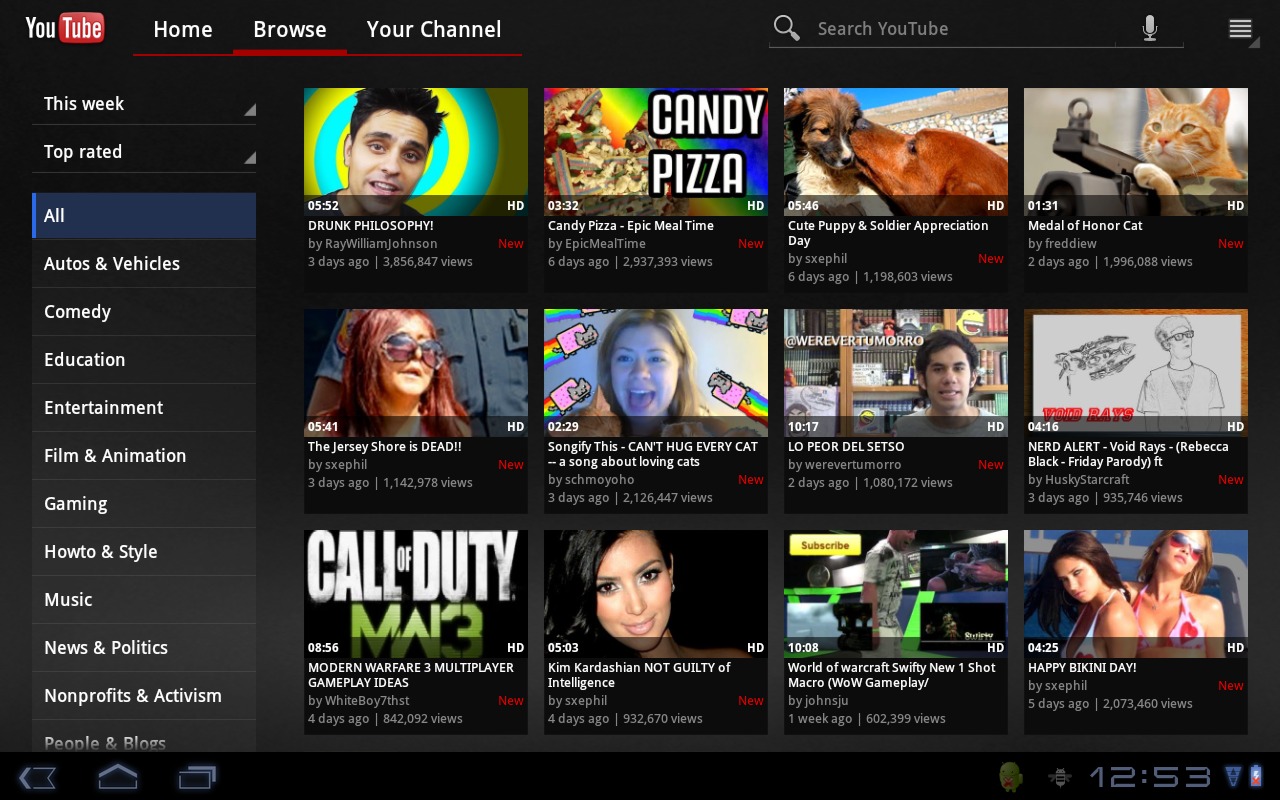Image resolution: width=1280 pixels, height=800 pixels.
Task: Open the World of Warcraft gameplay thumbnail
Action: point(896,594)
